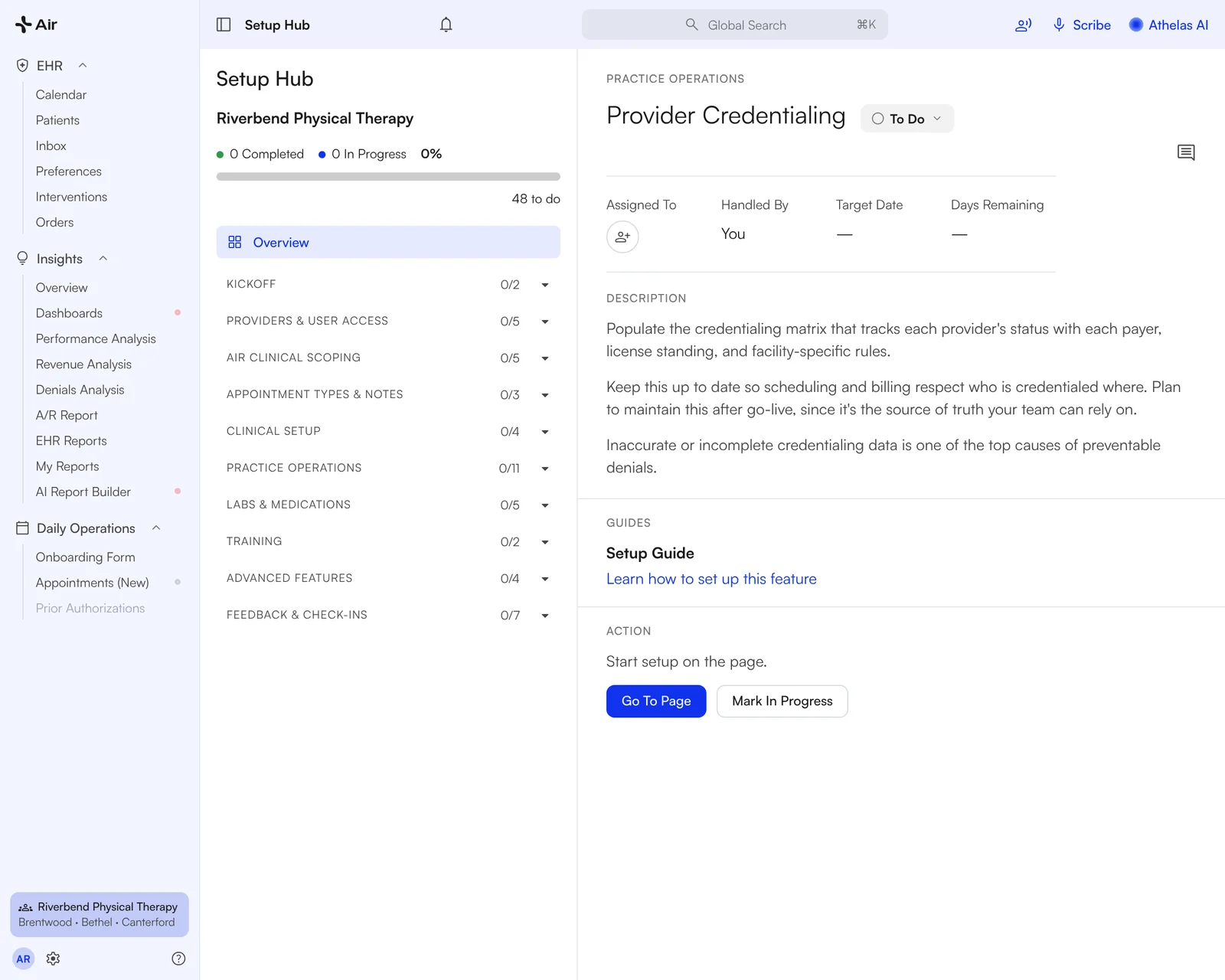
Task: Start Scribe microphone
Action: [1082, 24]
